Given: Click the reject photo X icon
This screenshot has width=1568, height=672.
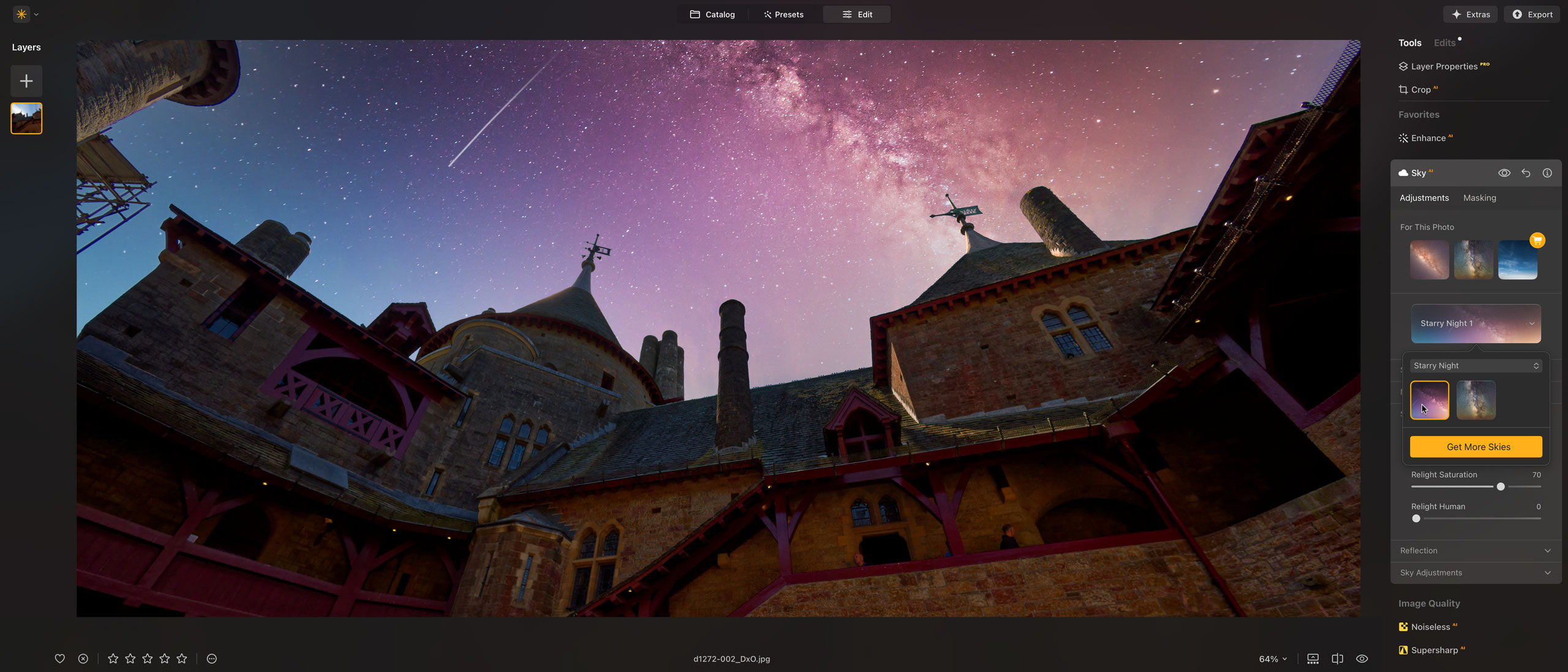Looking at the screenshot, I should (83, 659).
